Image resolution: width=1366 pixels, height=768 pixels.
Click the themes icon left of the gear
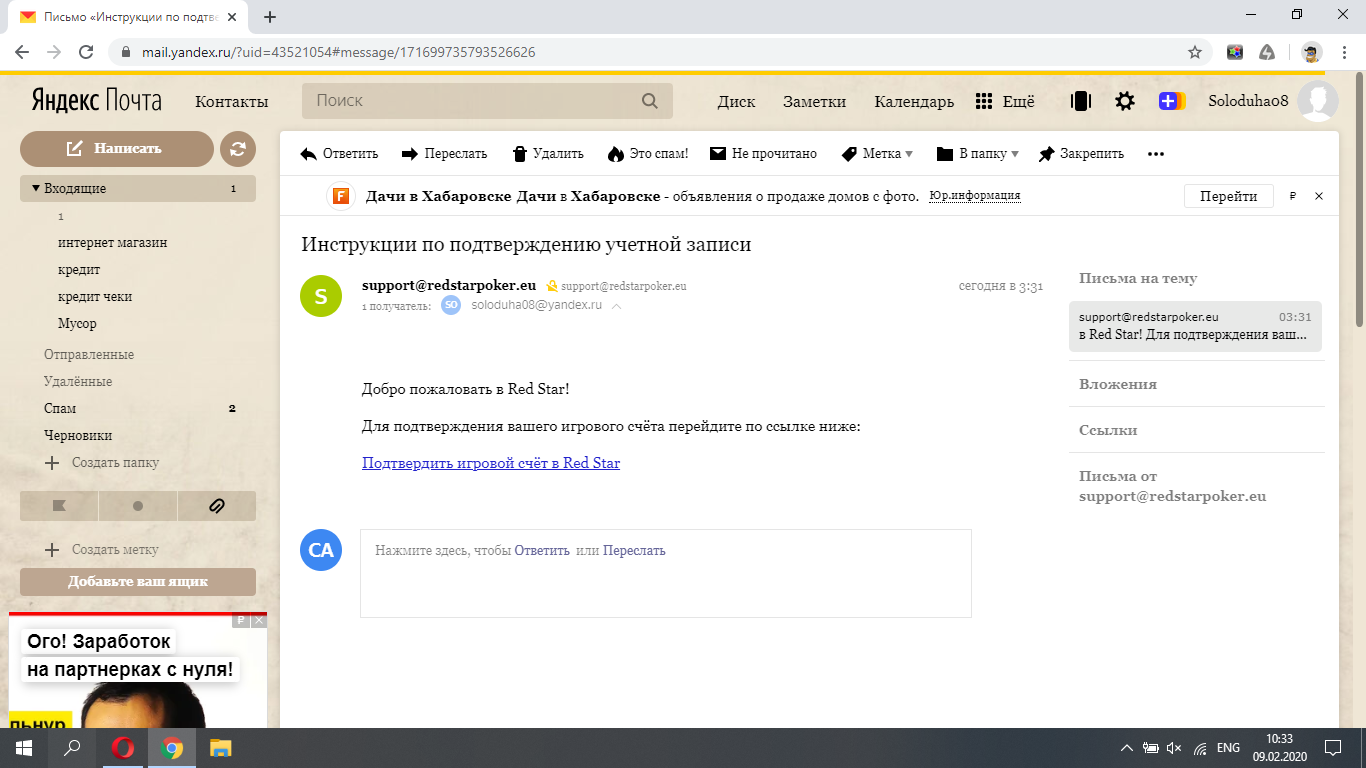1080,101
